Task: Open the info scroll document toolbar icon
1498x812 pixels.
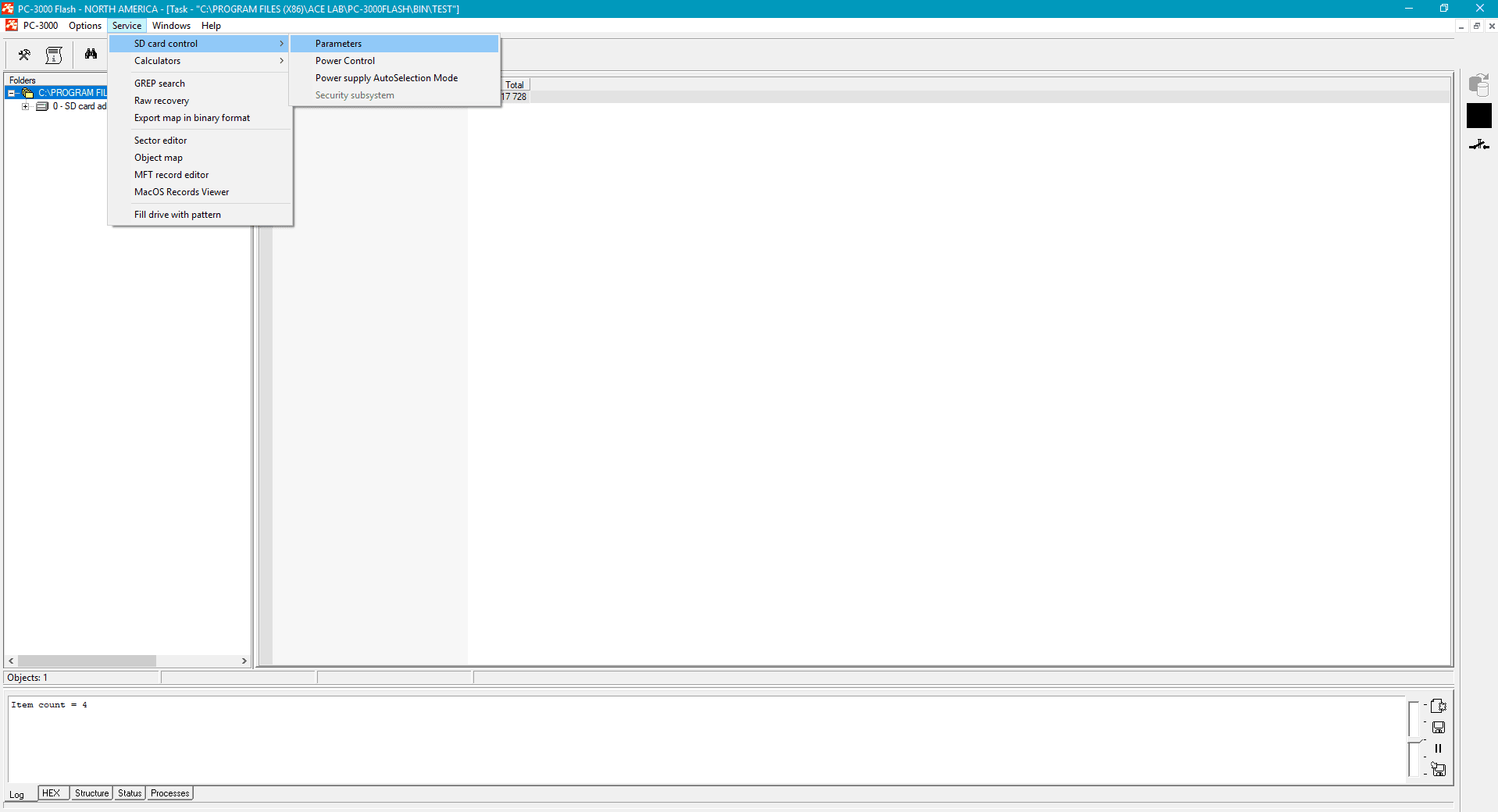Action: pos(54,55)
